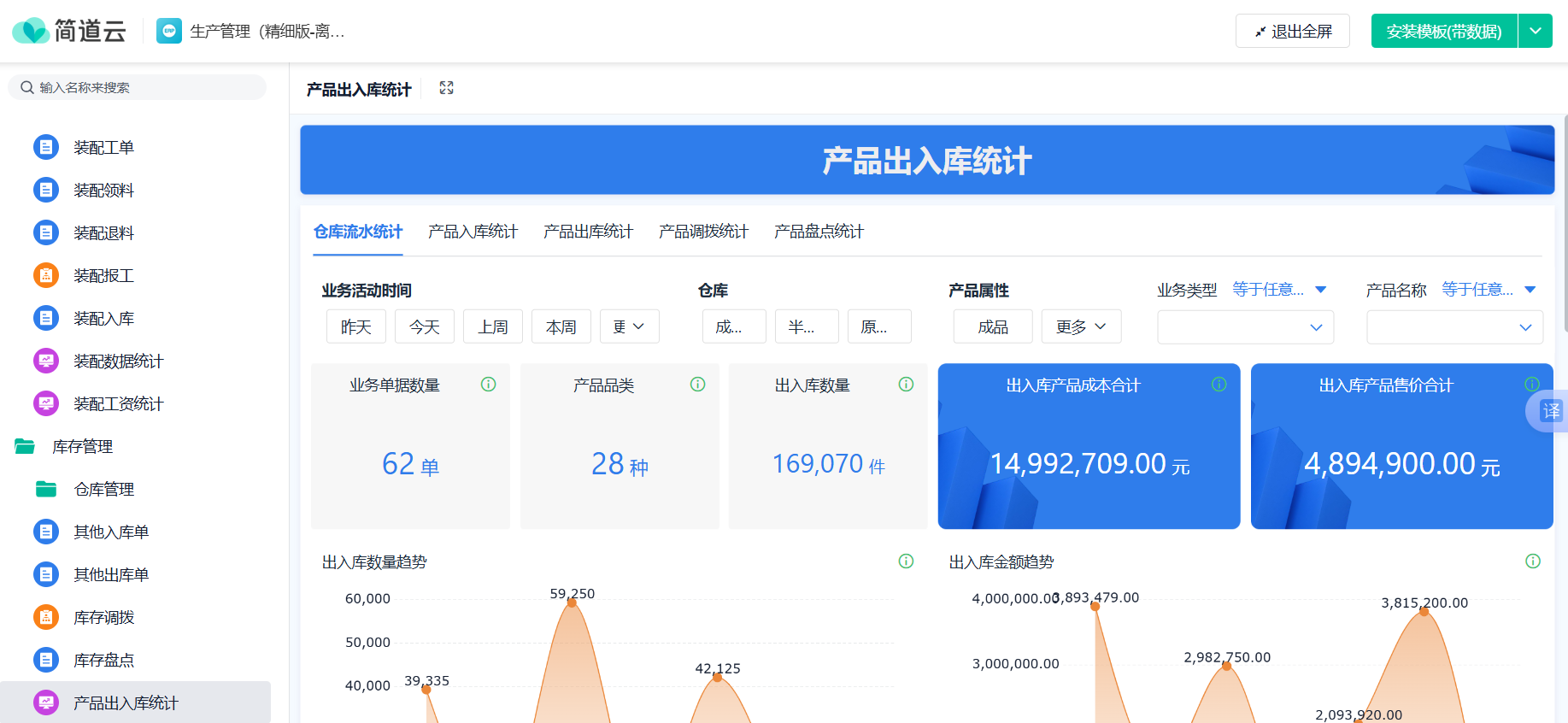Click the 装配领料 form icon
The image size is (1568, 723).
[46, 190]
